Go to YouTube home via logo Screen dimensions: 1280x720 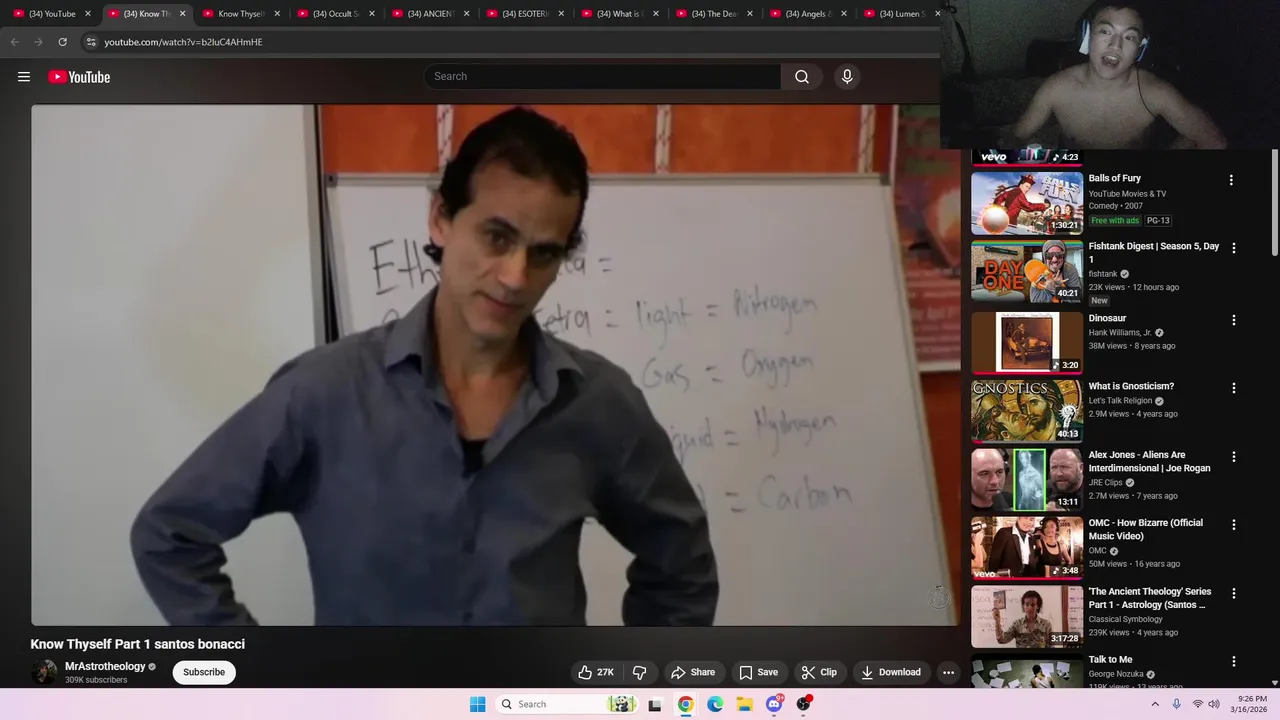(x=79, y=77)
